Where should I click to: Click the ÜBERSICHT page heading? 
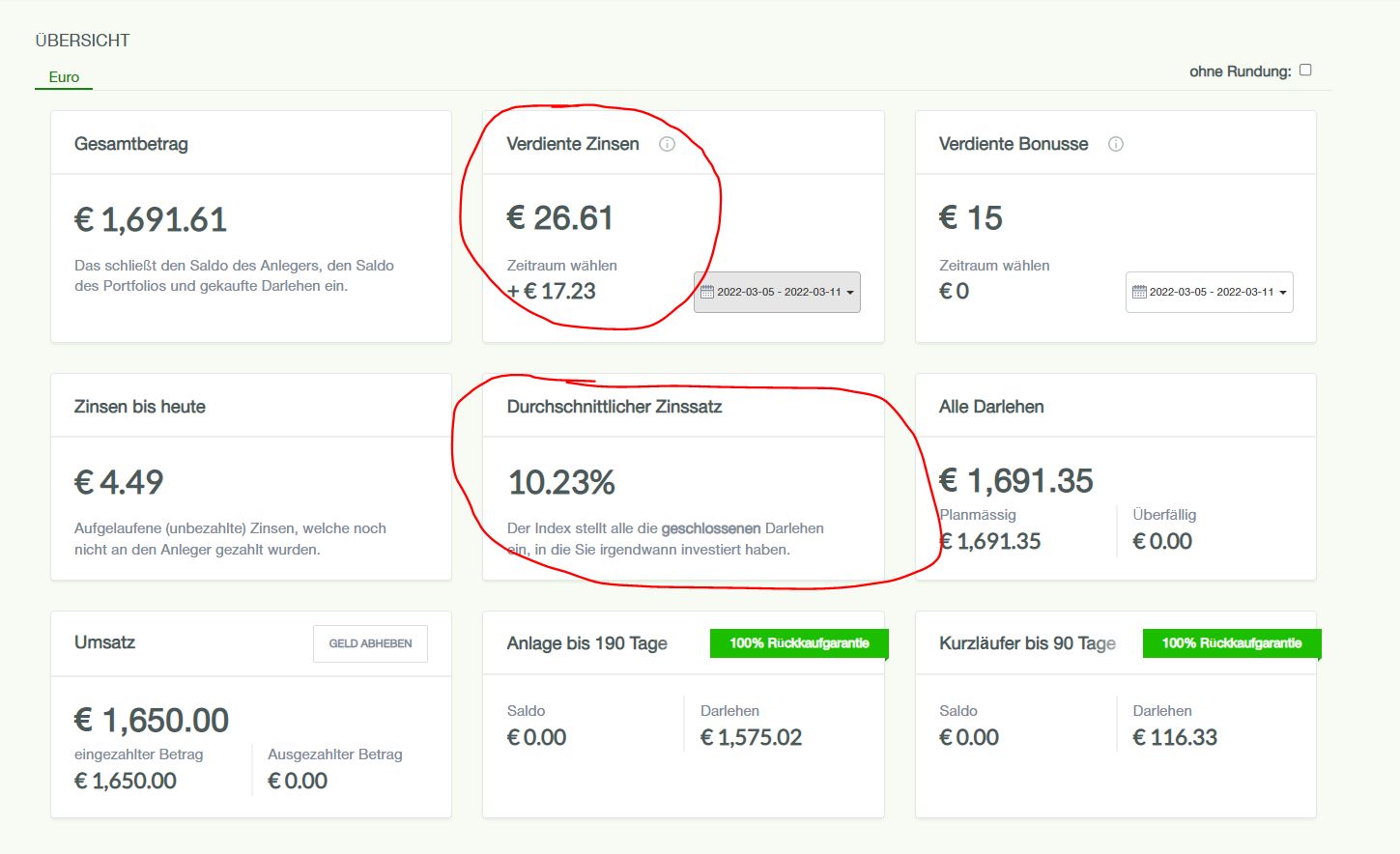[82, 41]
